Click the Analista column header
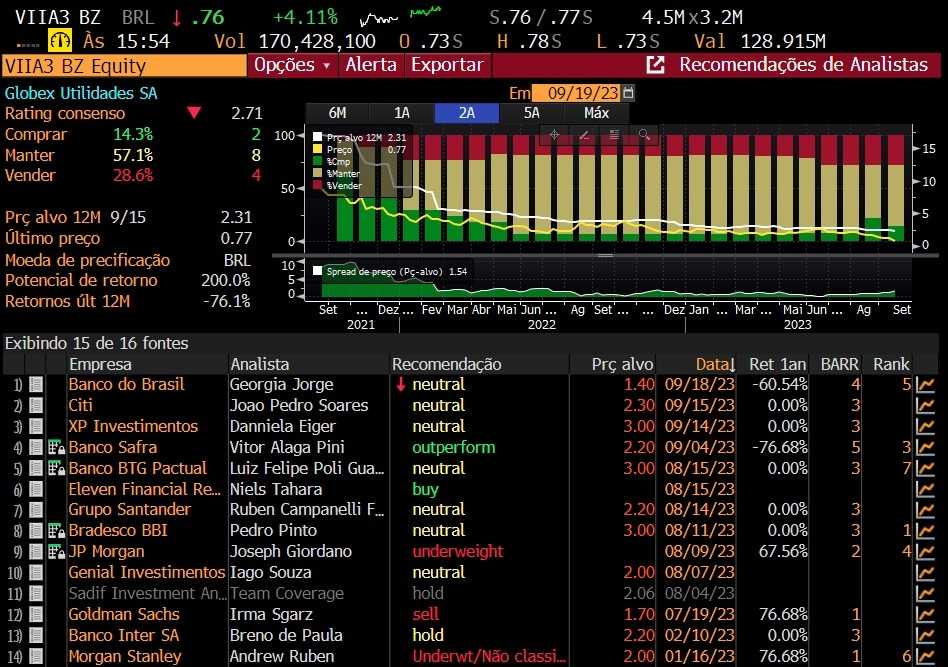This screenshot has height=667, width=948. coord(260,365)
